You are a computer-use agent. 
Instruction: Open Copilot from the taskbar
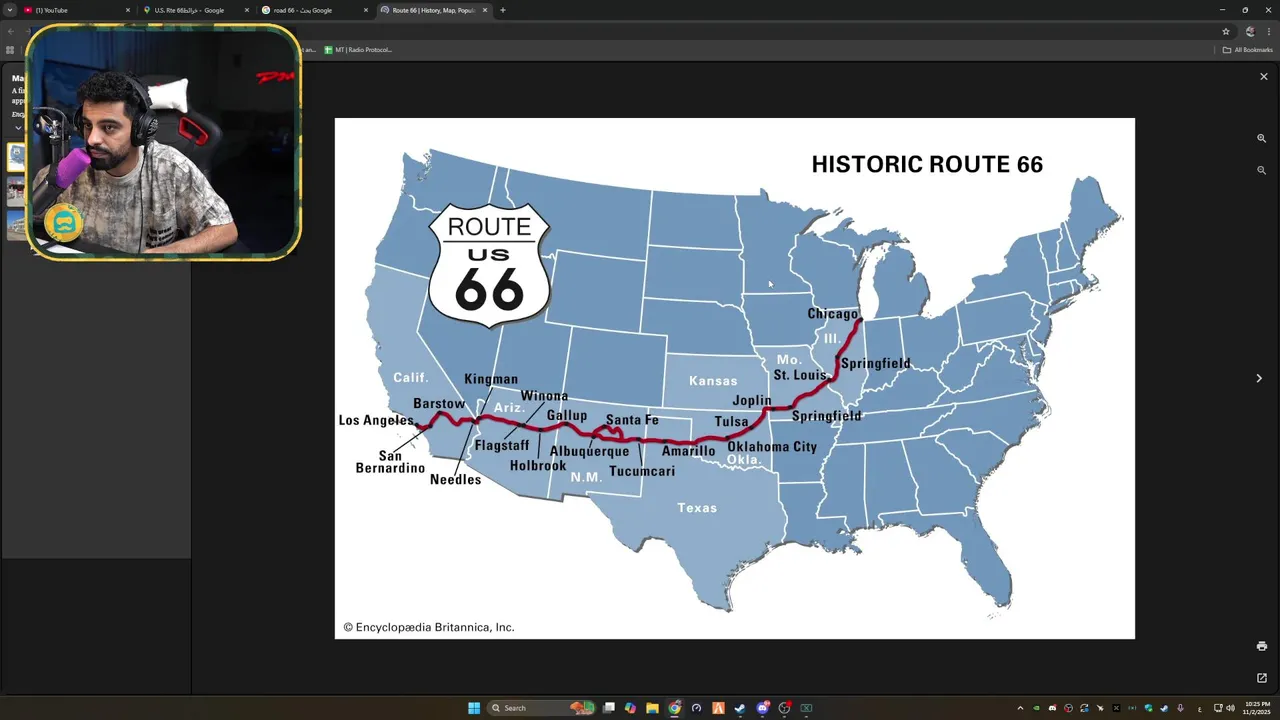pos(630,708)
